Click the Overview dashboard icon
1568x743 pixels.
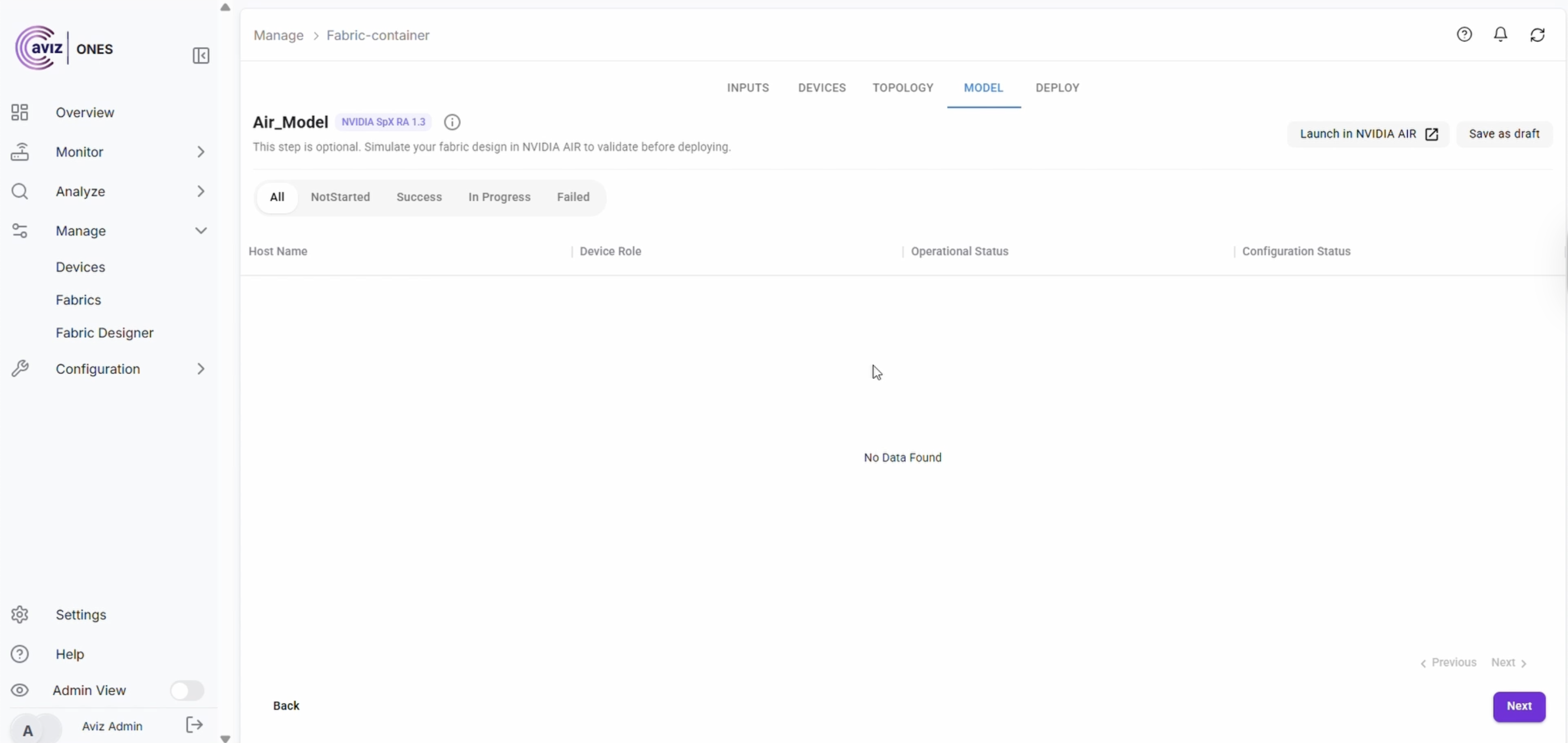click(20, 113)
